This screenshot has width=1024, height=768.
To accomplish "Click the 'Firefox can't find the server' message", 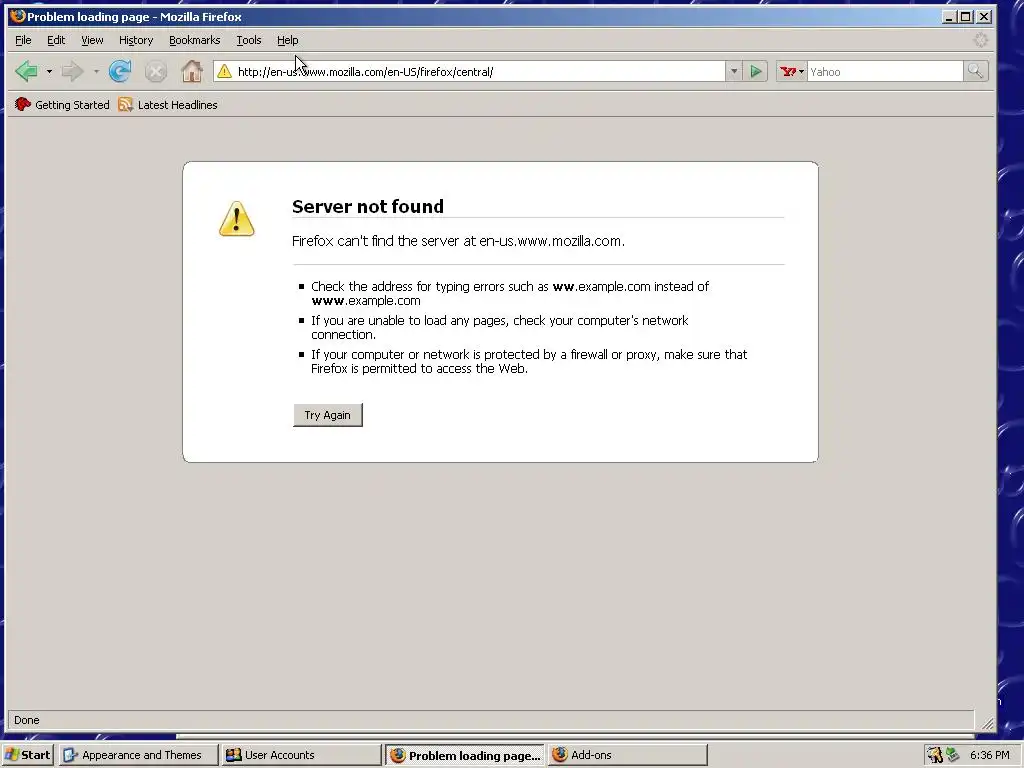I will (x=458, y=241).
